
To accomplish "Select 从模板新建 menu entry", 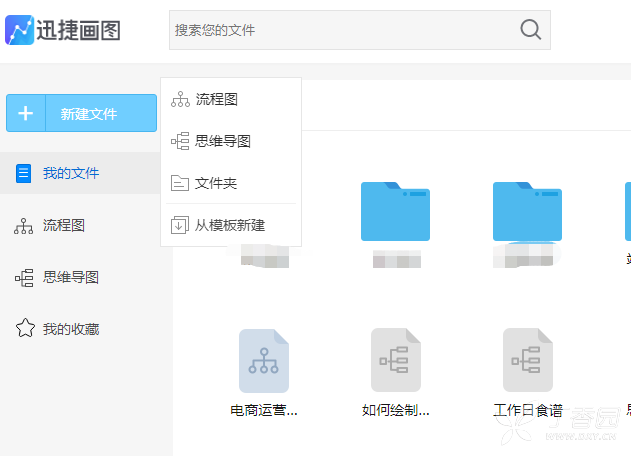I will (x=231, y=225).
